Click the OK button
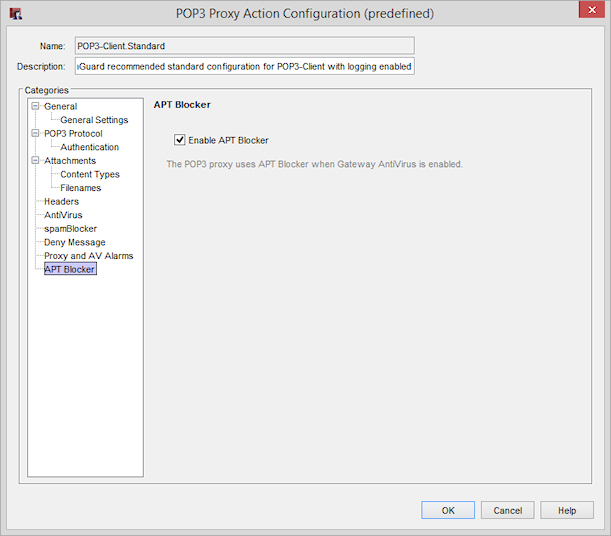 448,510
